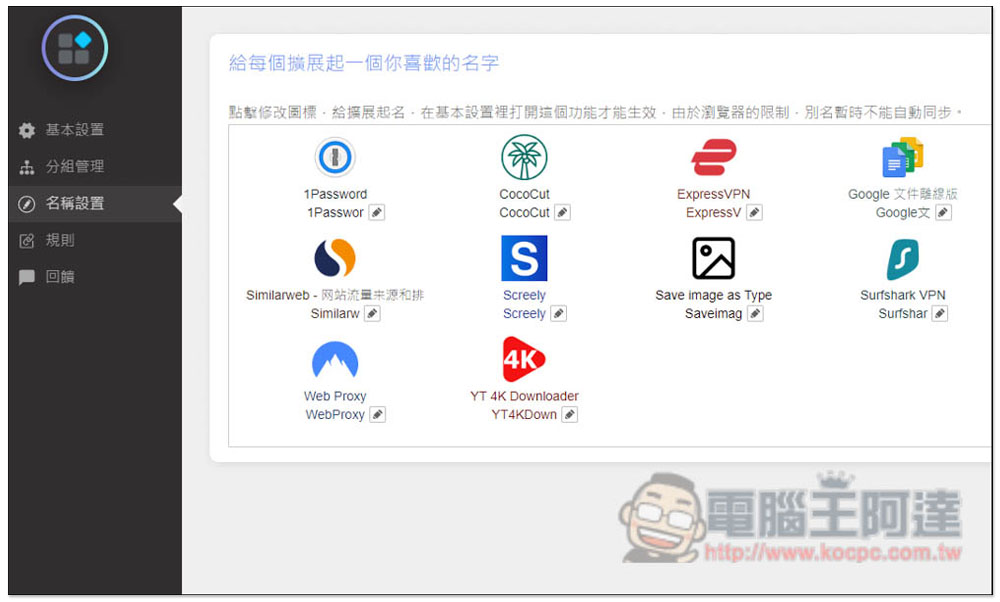This screenshot has width=1000, height=602.
Task: Edit the Google文 alias with the pencil
Action: (x=943, y=212)
